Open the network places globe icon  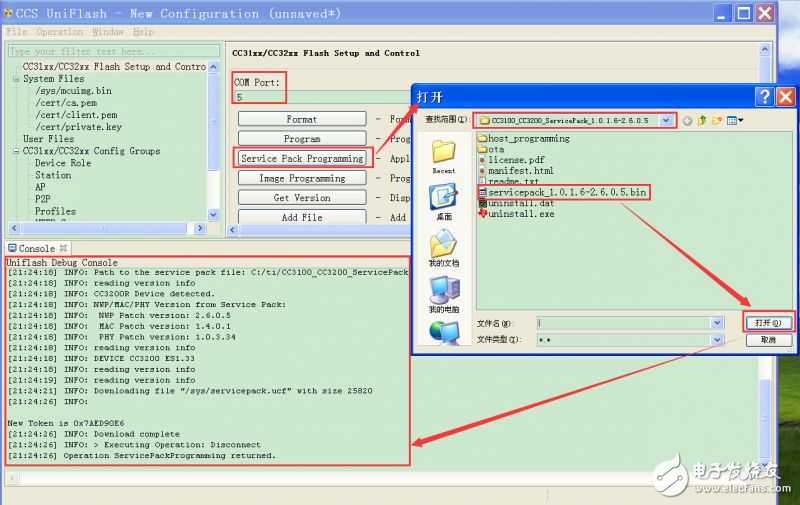(x=444, y=333)
